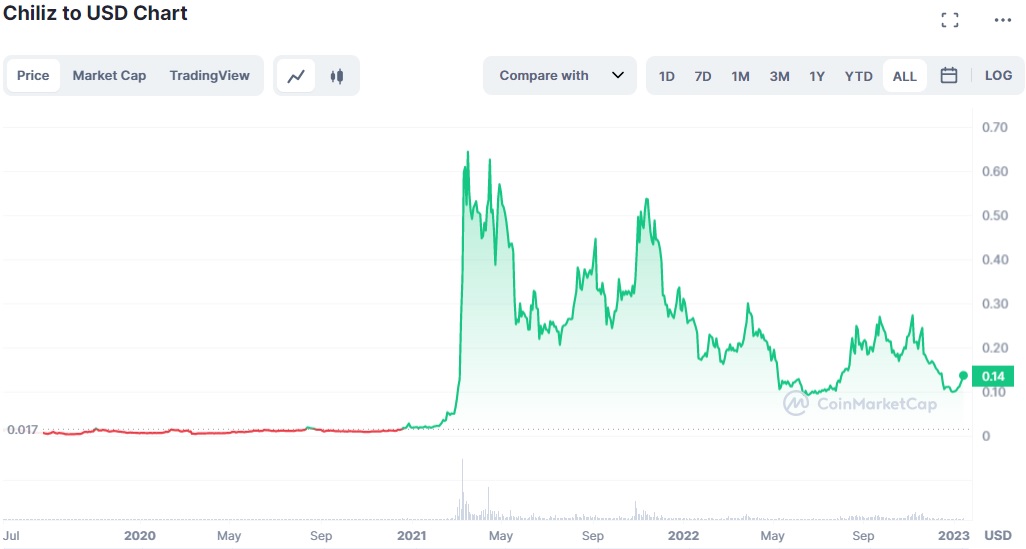This screenshot has width=1026, height=549.
Task: Open the TradingView tab
Action: coord(209,75)
